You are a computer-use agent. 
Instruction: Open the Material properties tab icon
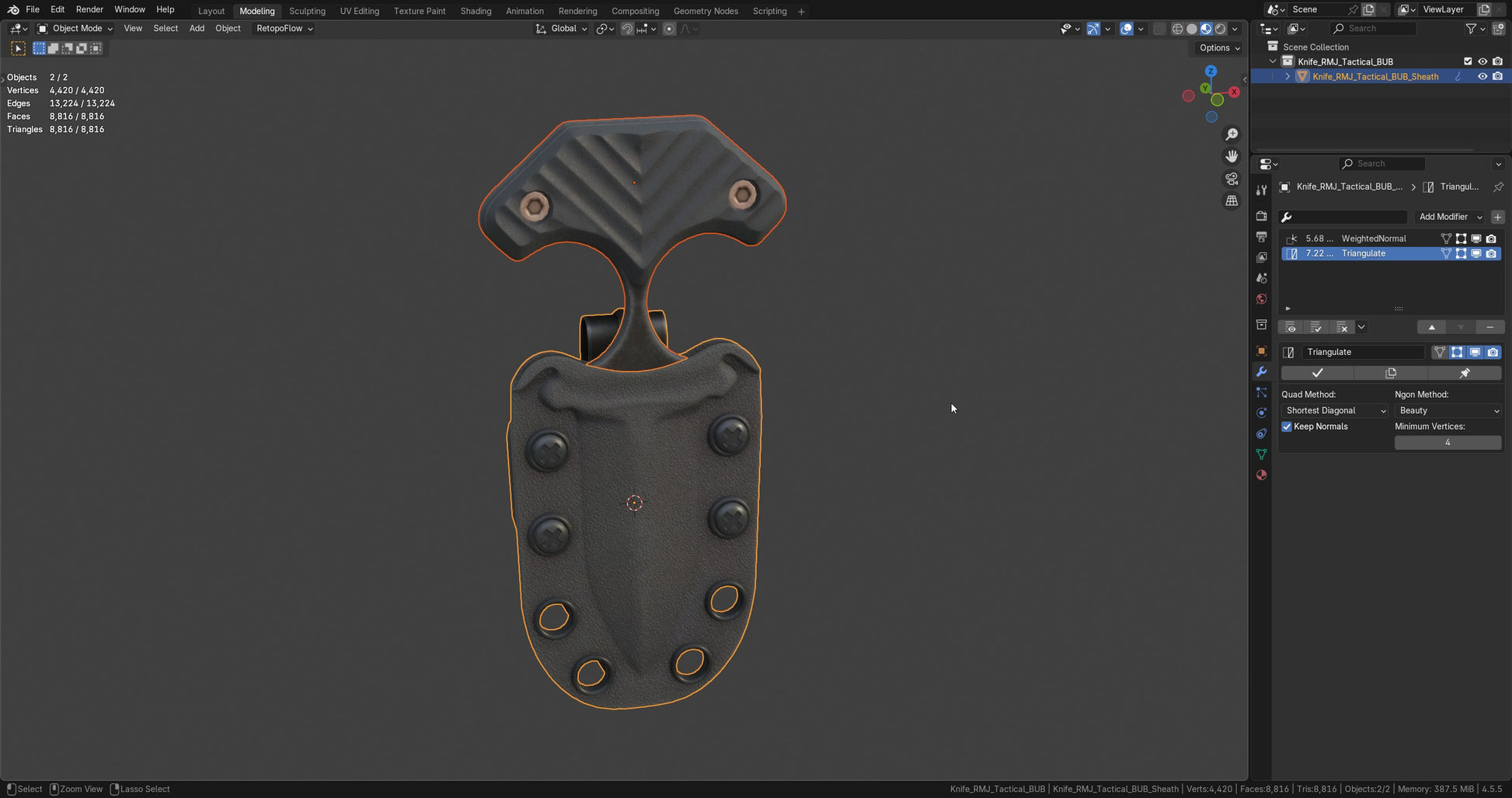pos(1261,475)
